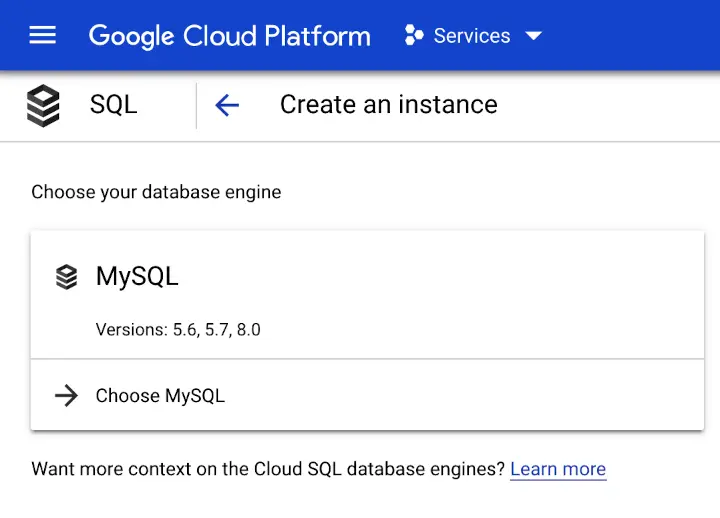
Task: Select the SQL product name
Action: [113, 105]
